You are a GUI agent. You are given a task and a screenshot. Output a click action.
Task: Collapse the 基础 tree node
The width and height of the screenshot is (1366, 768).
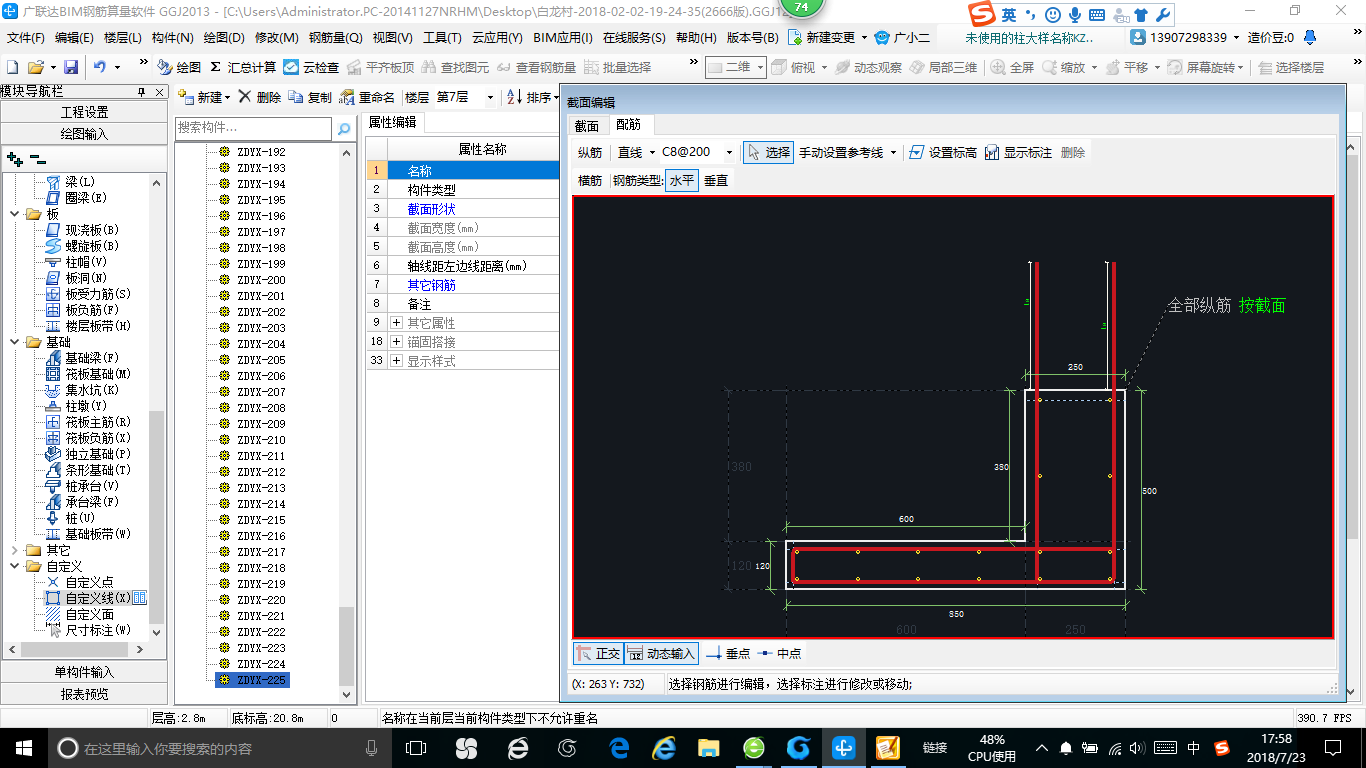coord(14,342)
